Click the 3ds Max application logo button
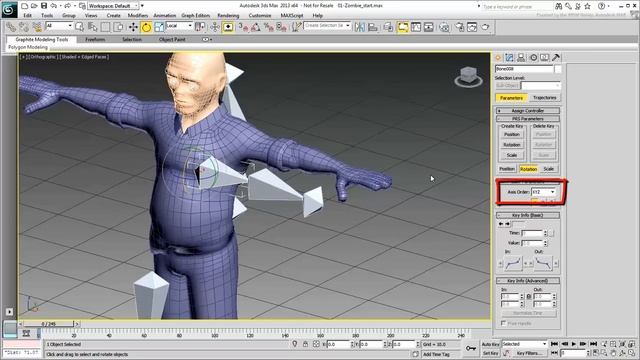The image size is (640, 360). 9,9
